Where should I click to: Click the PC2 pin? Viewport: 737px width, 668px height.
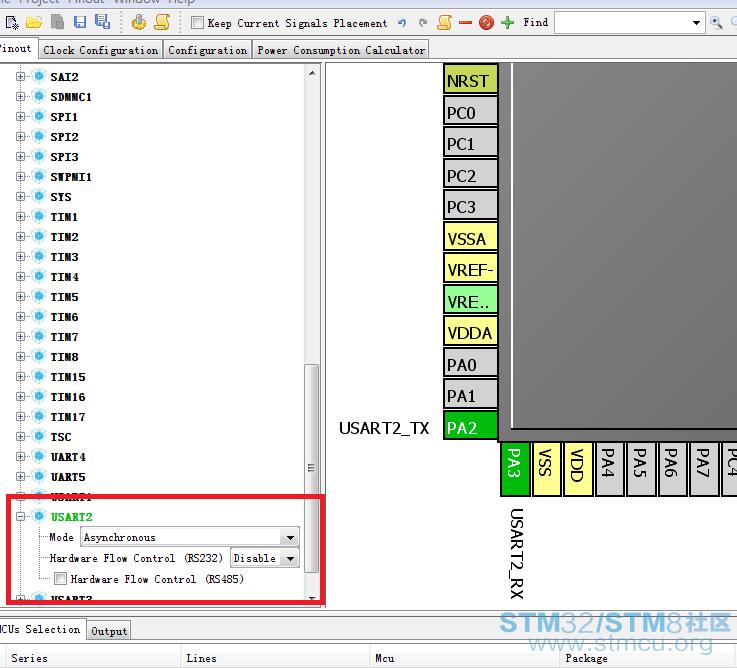pyautogui.click(x=470, y=174)
